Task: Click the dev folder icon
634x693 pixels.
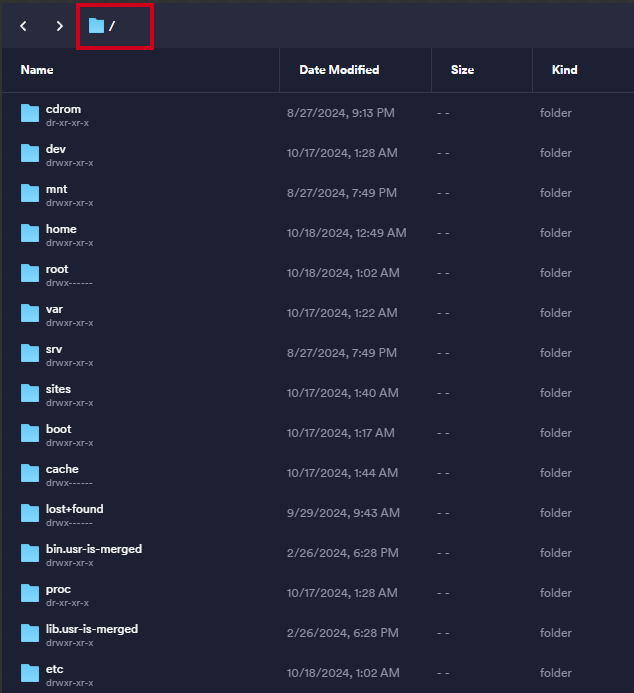Action: (x=30, y=153)
